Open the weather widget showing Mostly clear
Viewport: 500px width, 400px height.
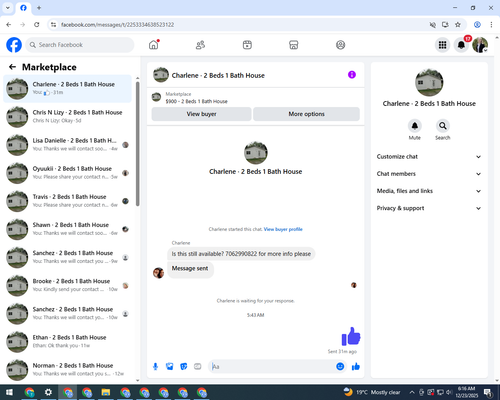point(372,392)
